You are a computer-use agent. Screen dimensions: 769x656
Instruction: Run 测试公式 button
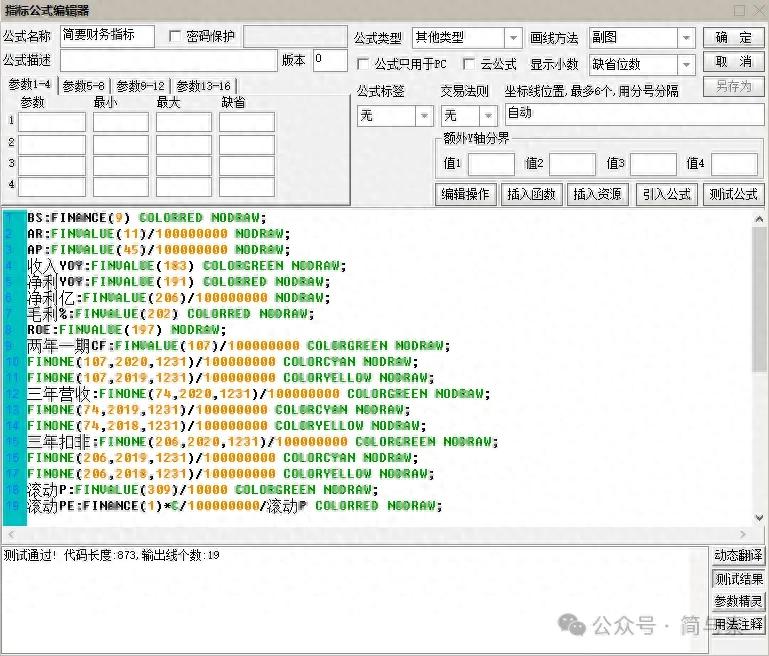pos(733,194)
